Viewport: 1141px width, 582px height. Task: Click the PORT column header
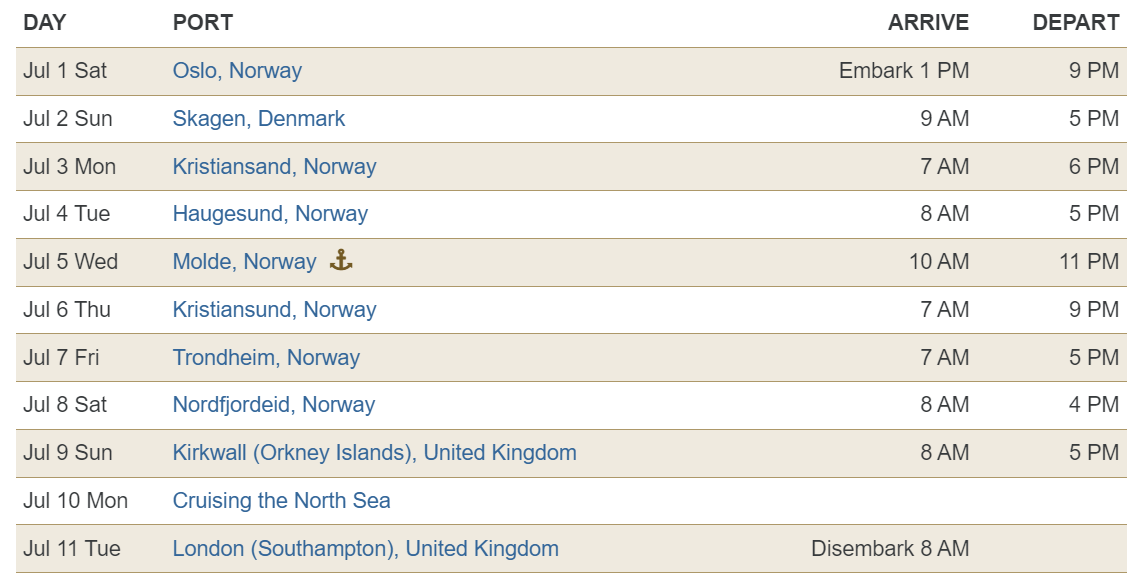coord(203,23)
